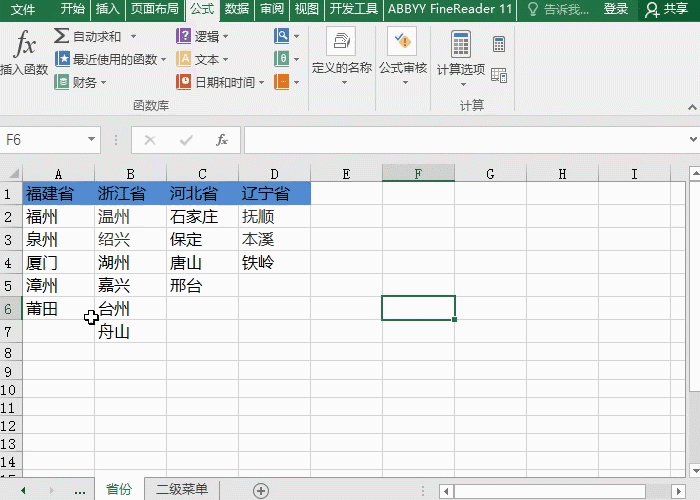Click Calculate Sheet icon
Screen dimensions: 700x500
point(499,75)
